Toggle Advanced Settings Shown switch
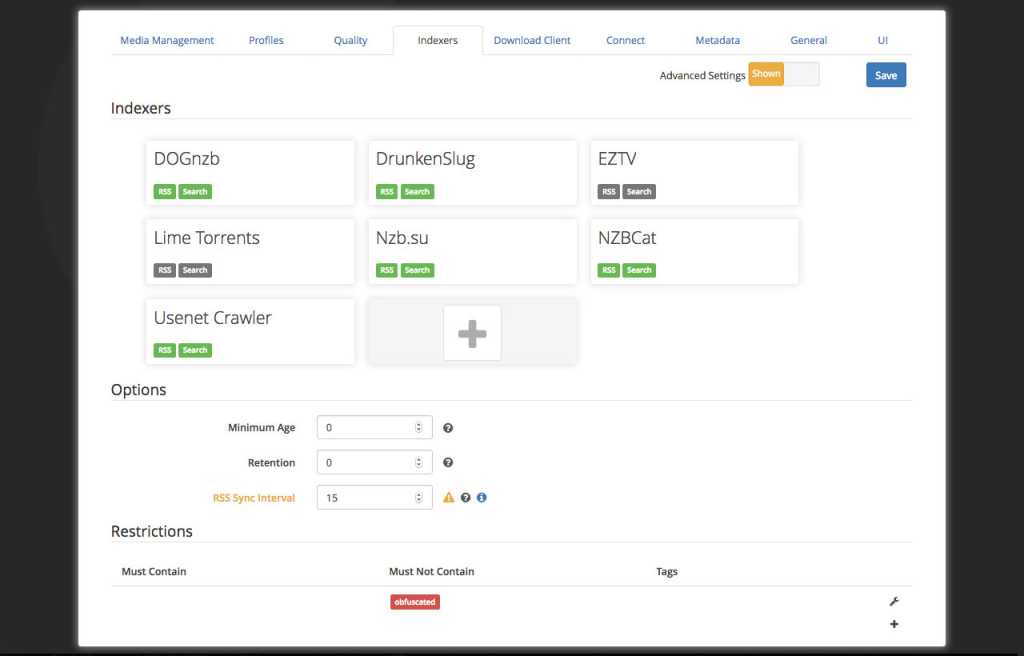The image size is (1024, 656). 784,74
